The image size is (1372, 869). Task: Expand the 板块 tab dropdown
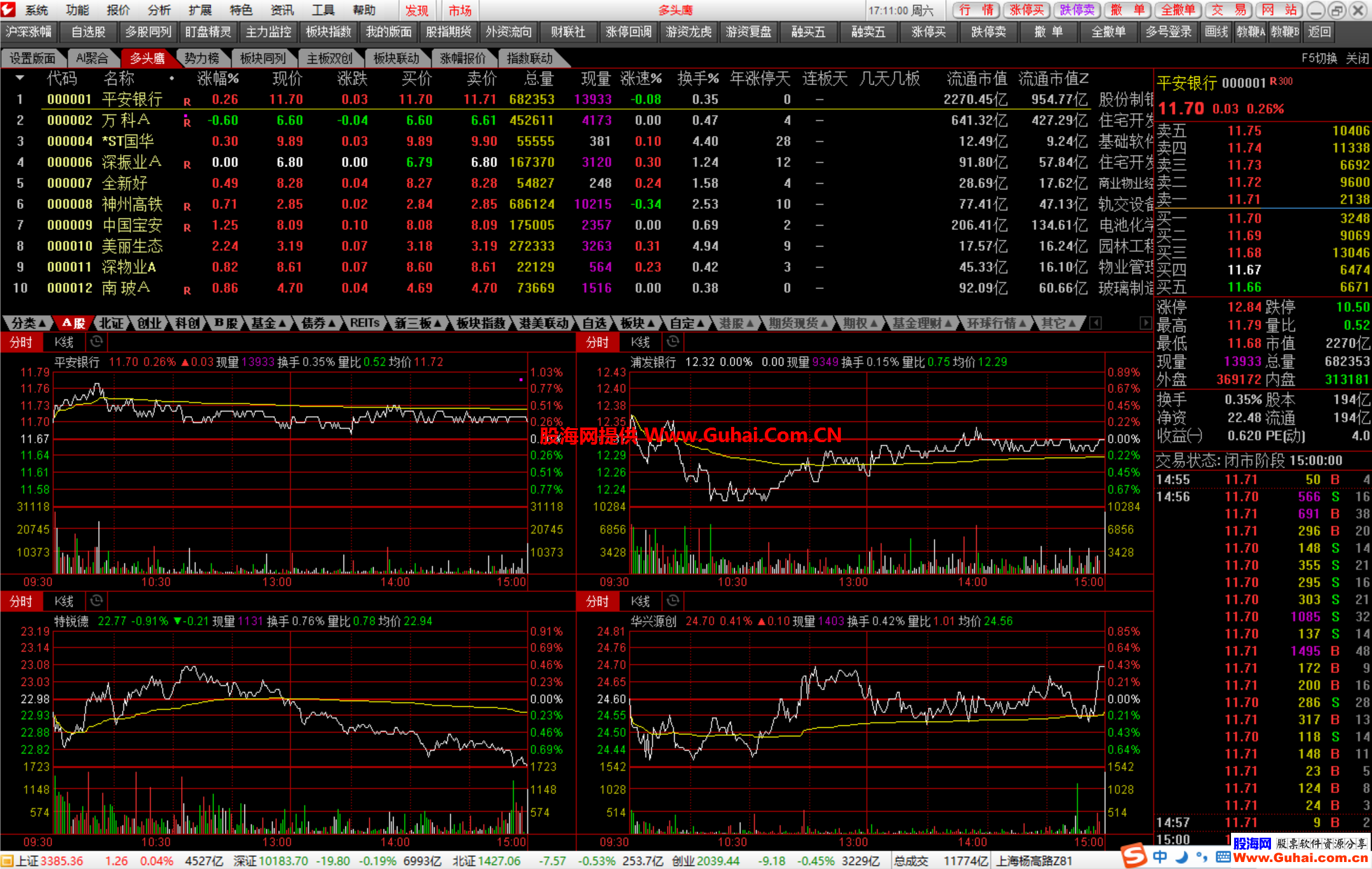pos(637,323)
